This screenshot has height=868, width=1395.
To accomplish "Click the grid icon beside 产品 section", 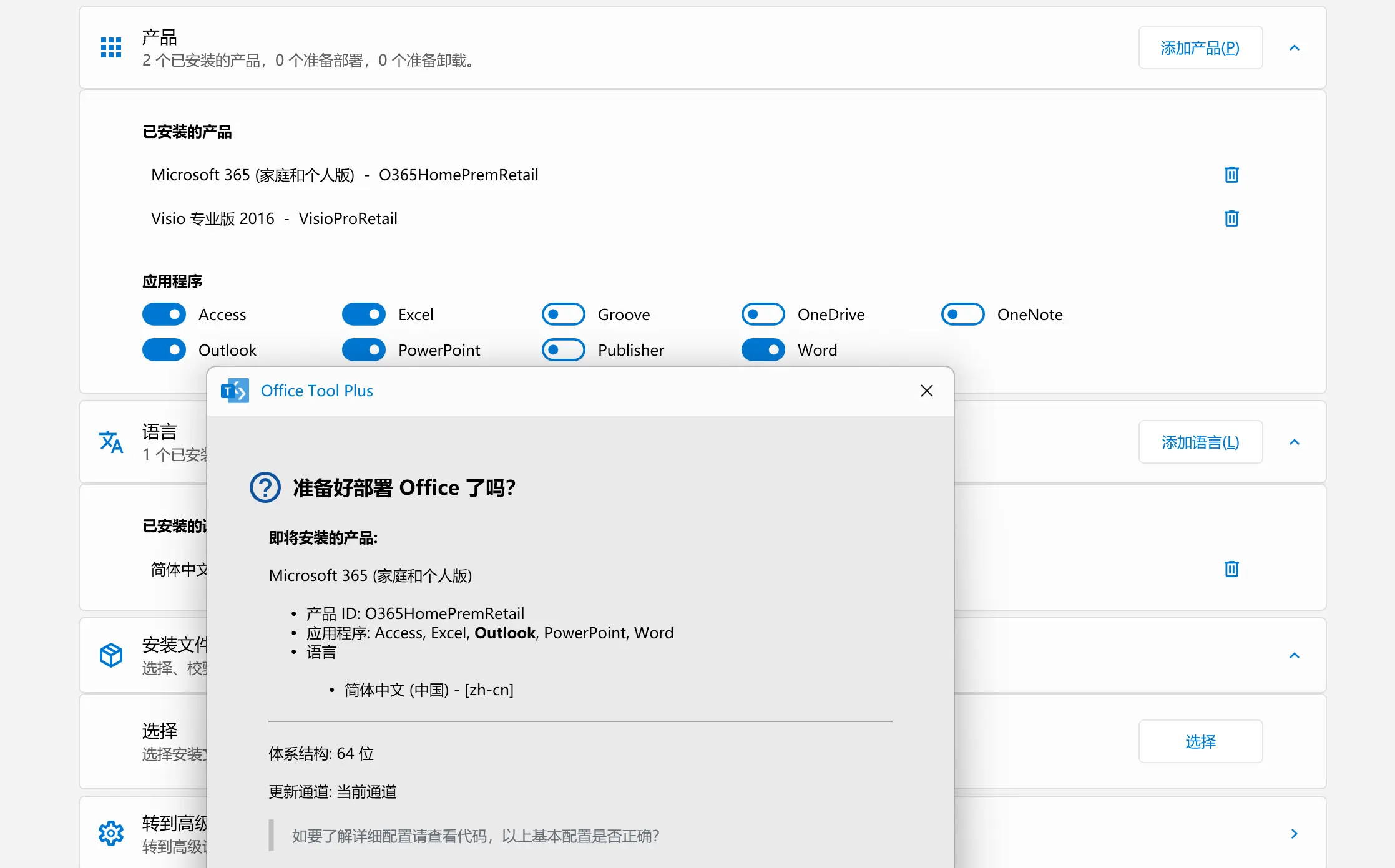I will (110, 47).
